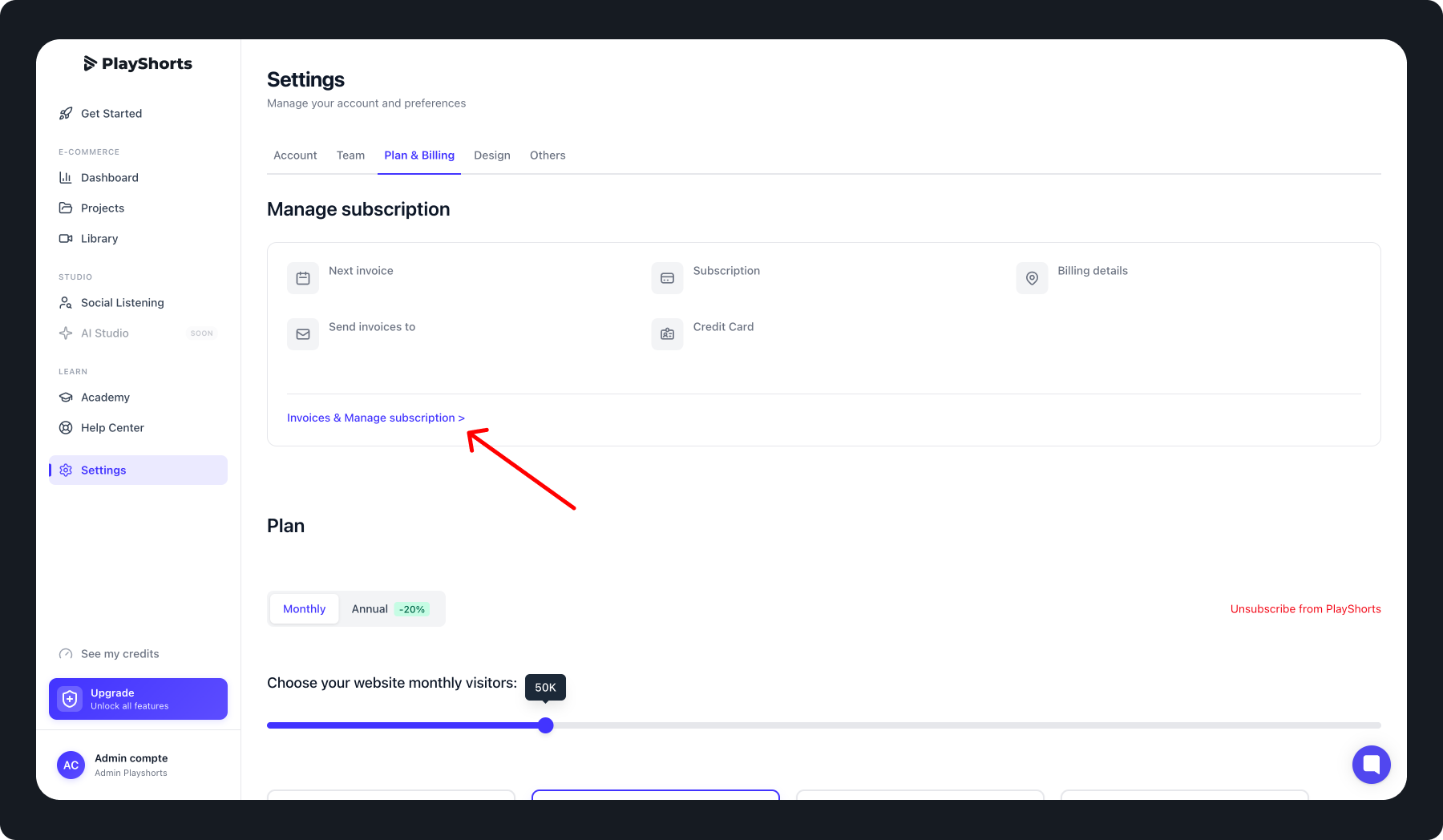This screenshot has height=840, width=1443.
Task: Open Get Started in sidebar
Action: pyautogui.click(x=138, y=114)
